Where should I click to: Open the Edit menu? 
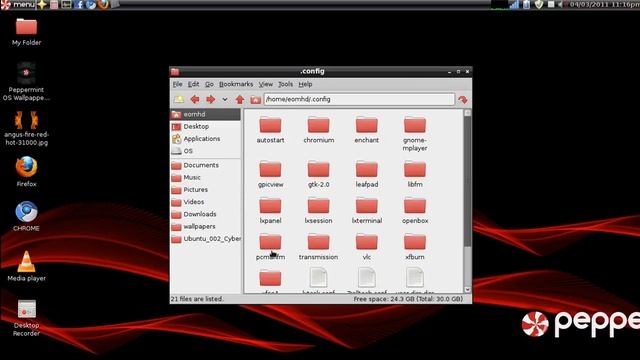tap(193, 84)
